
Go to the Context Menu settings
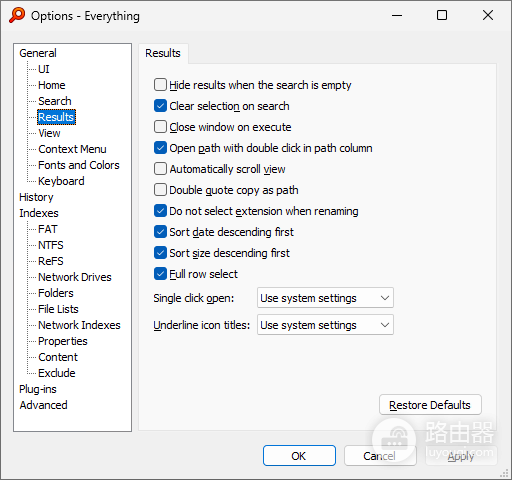[72, 149]
